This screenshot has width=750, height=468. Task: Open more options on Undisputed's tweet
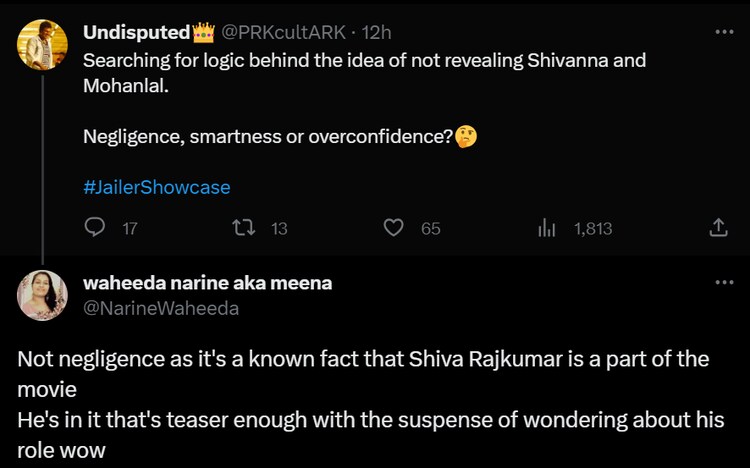tap(724, 32)
